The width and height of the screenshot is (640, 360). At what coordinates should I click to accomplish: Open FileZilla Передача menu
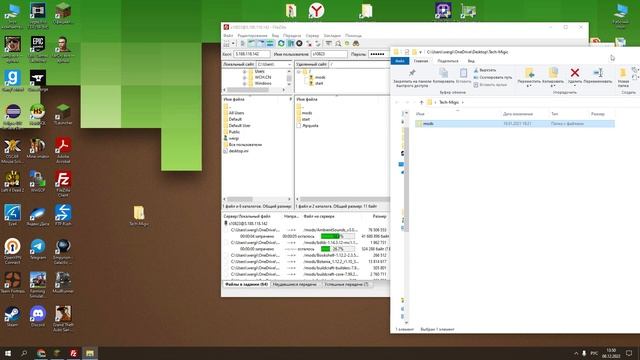coord(292,36)
